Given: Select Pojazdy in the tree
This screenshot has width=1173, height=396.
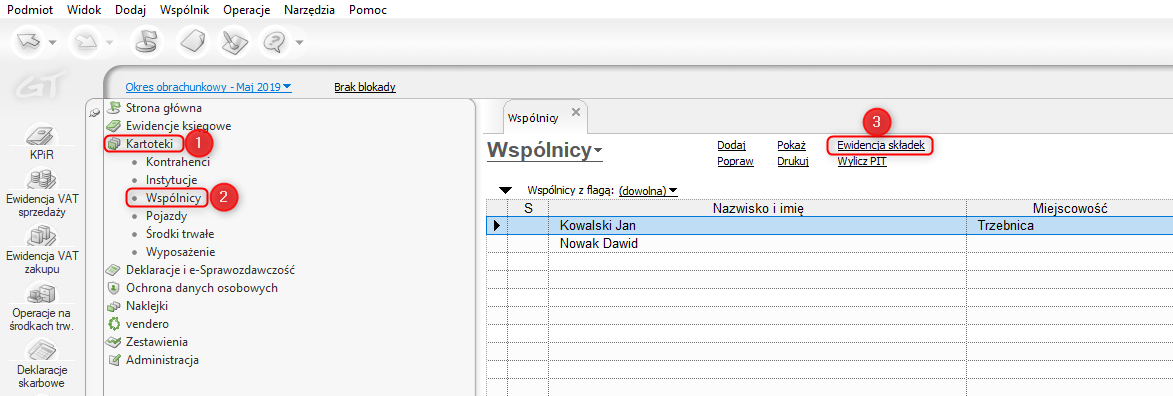Looking at the screenshot, I should pyautogui.click(x=166, y=216).
